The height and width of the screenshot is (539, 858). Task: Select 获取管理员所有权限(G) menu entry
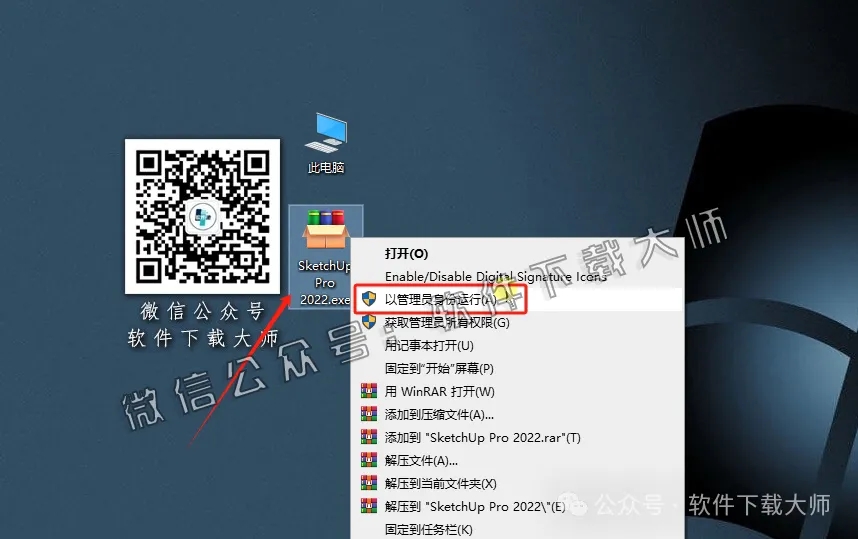click(447, 322)
